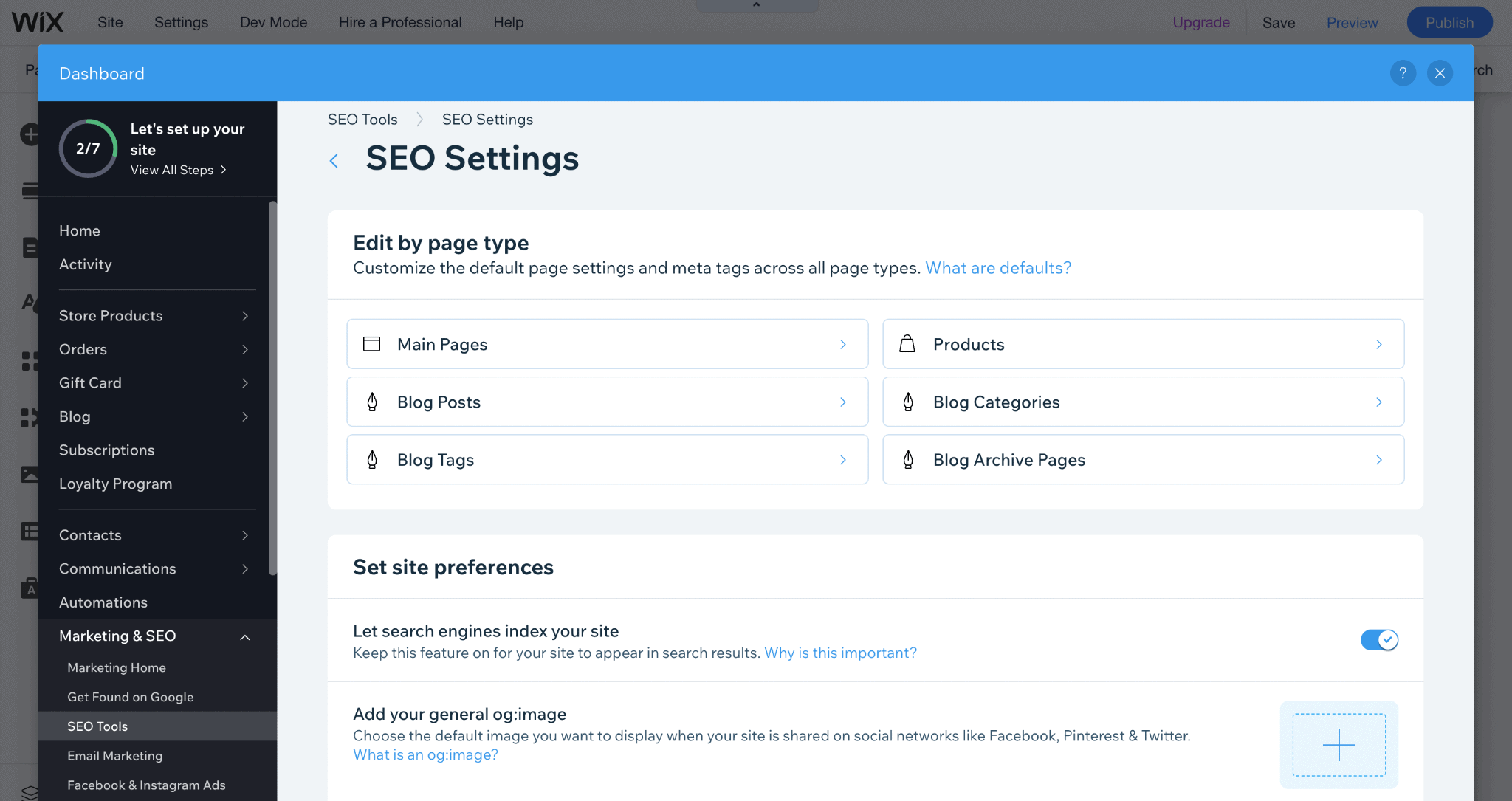Select Marketing Home sidebar item
This screenshot has height=801, width=1512.
tap(116, 667)
